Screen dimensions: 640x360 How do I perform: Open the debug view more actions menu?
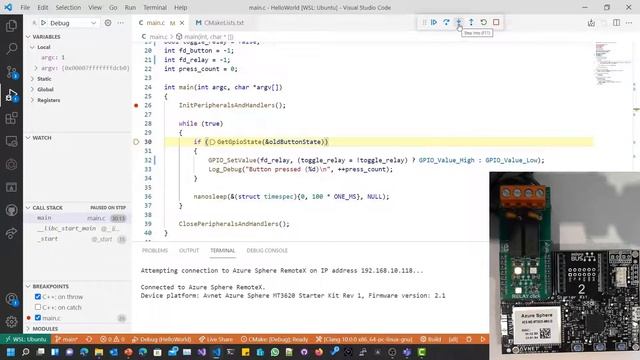point(120,23)
